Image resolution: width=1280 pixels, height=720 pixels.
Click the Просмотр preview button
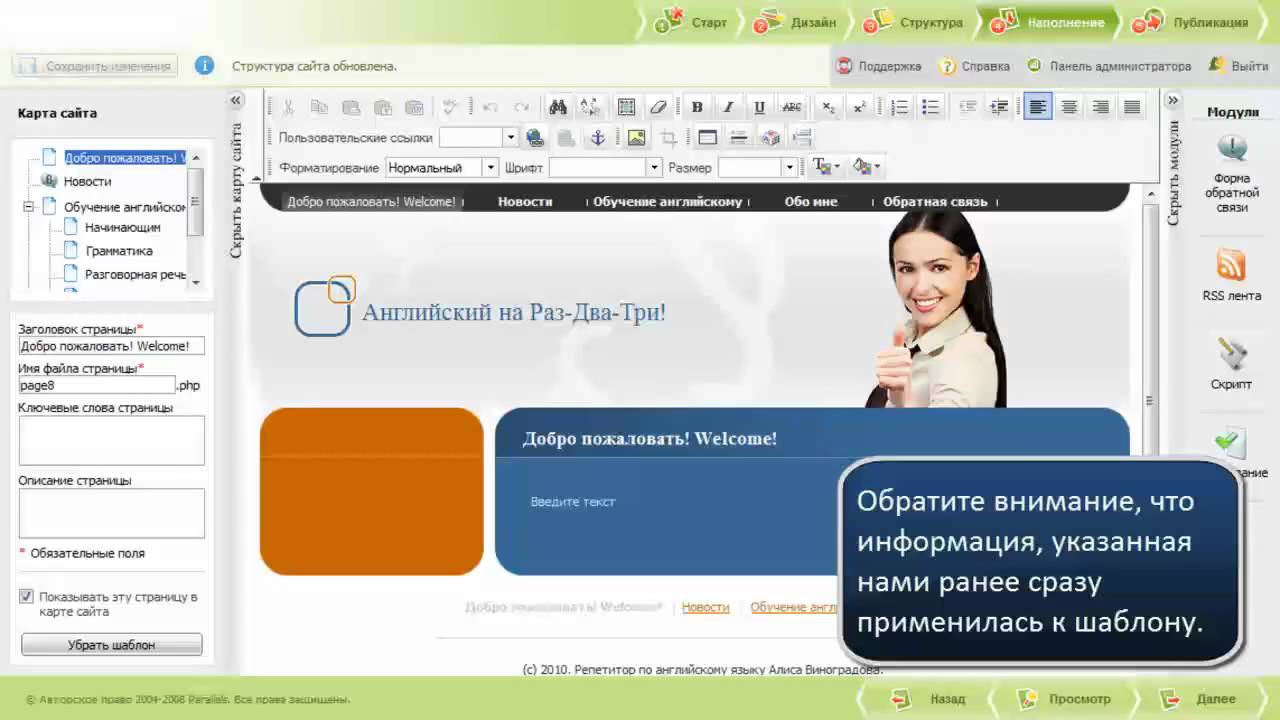pos(1065,699)
